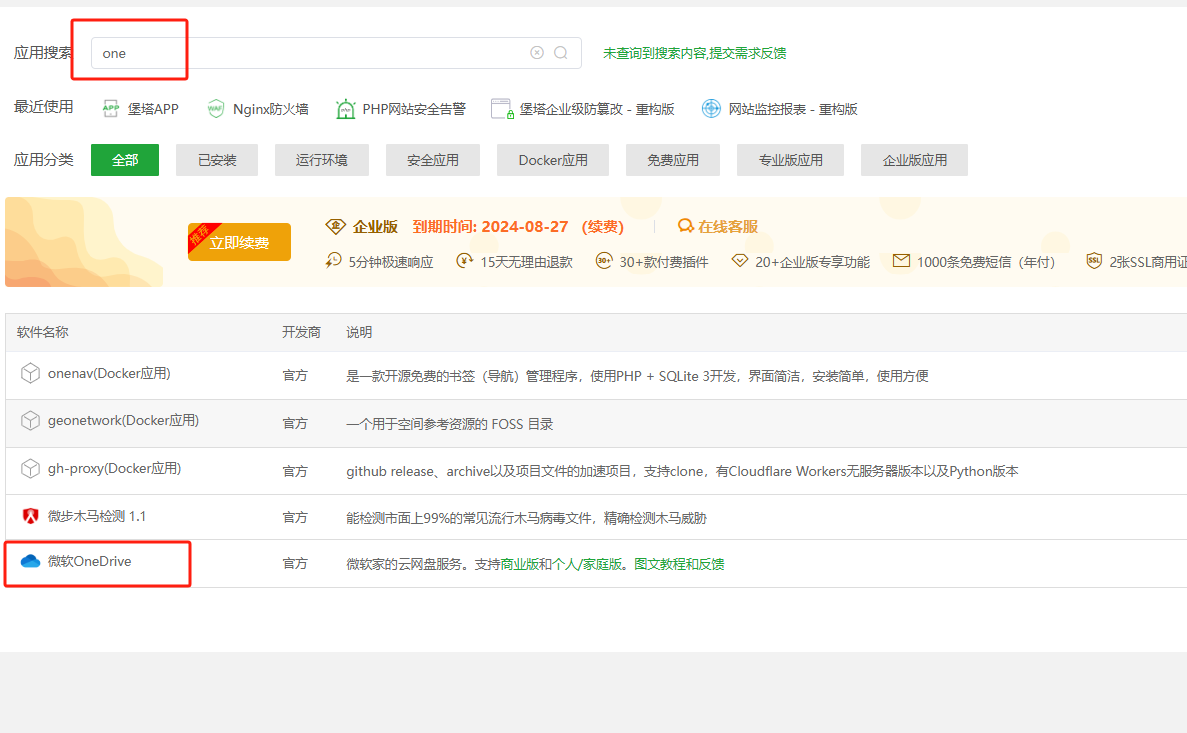Click the 立即续费 renew button
This screenshot has width=1187, height=733.
coord(239,242)
